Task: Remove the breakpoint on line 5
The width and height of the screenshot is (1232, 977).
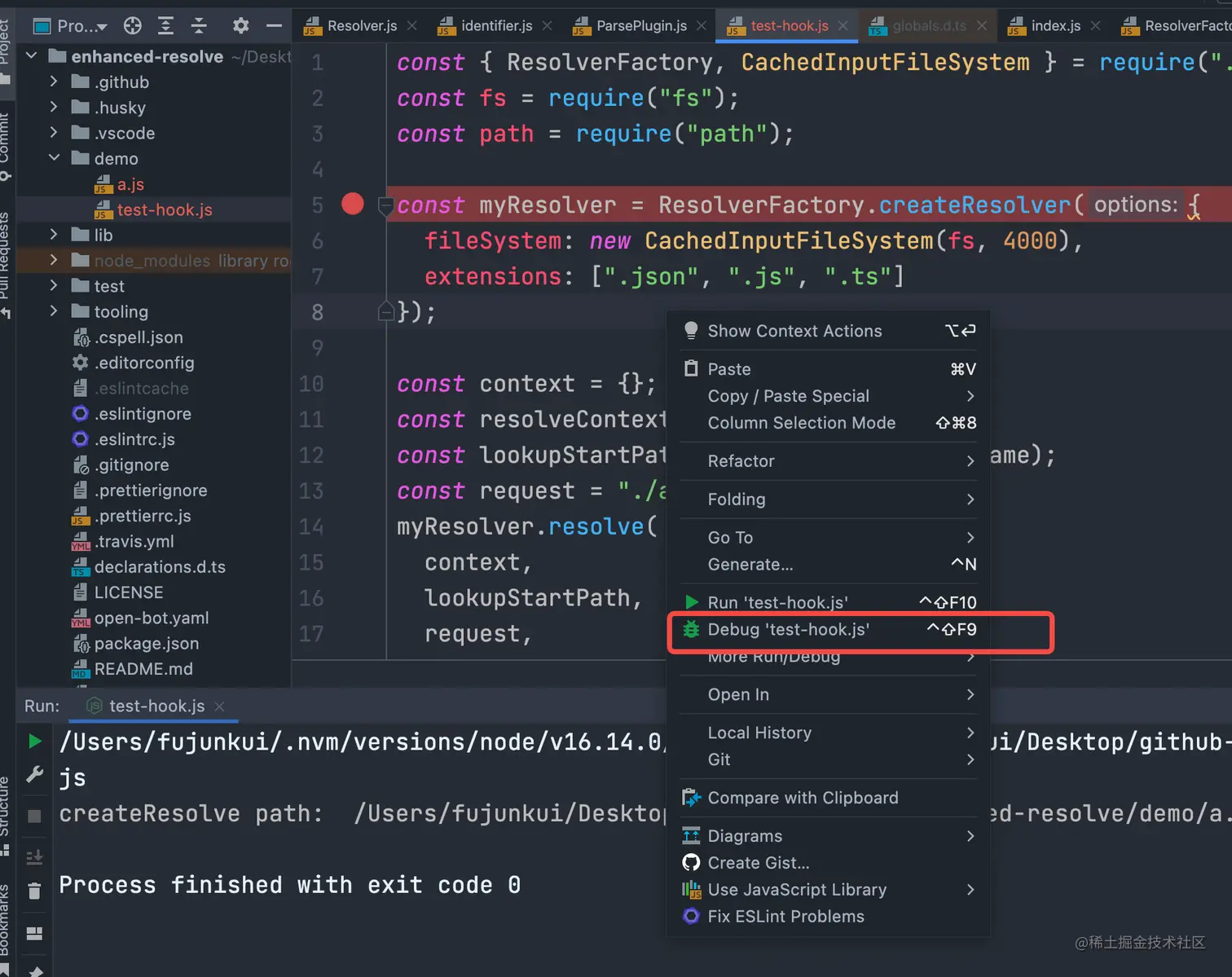Action: (353, 204)
